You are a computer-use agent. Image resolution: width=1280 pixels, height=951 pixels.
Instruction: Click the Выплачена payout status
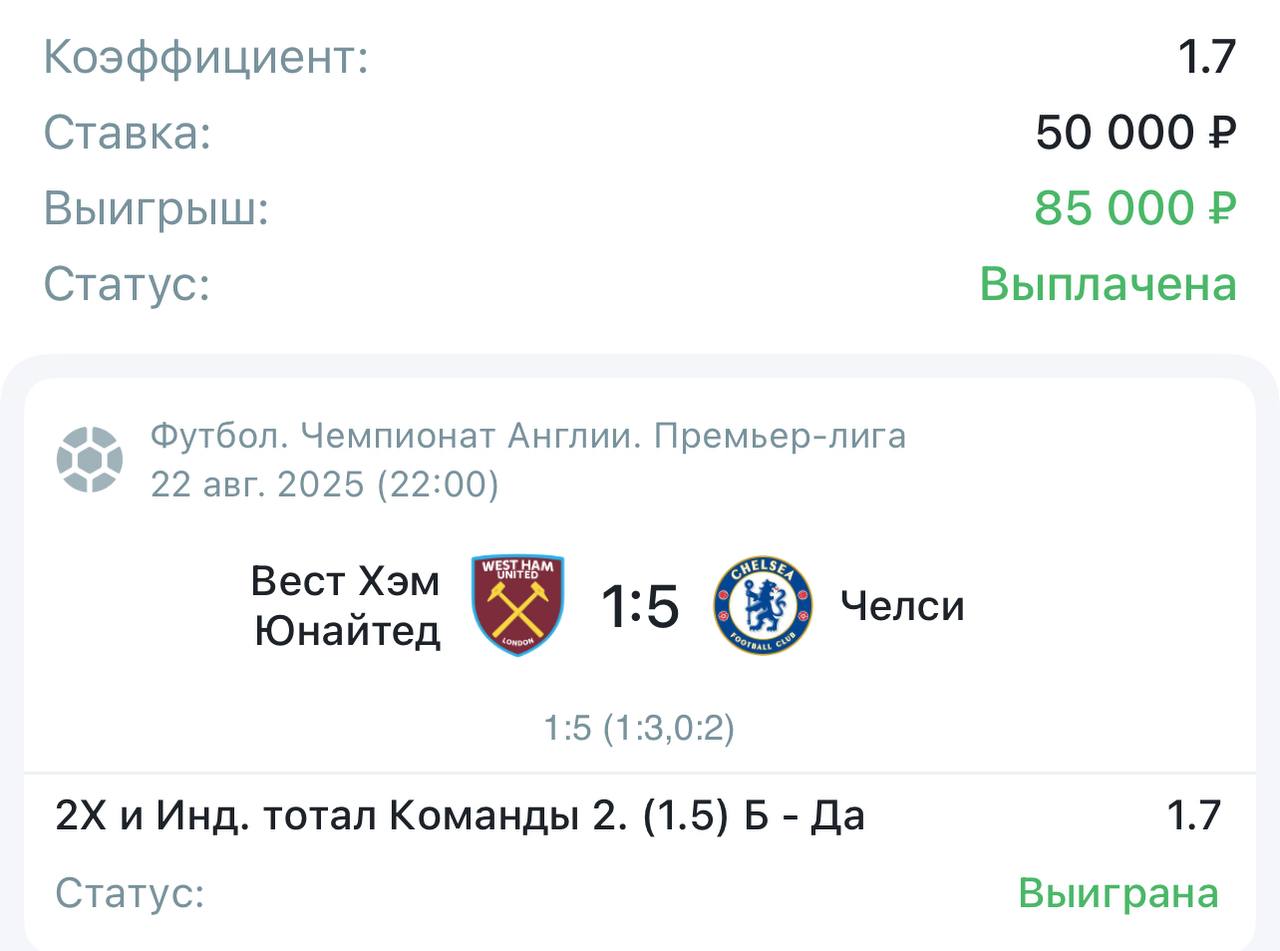1108,284
